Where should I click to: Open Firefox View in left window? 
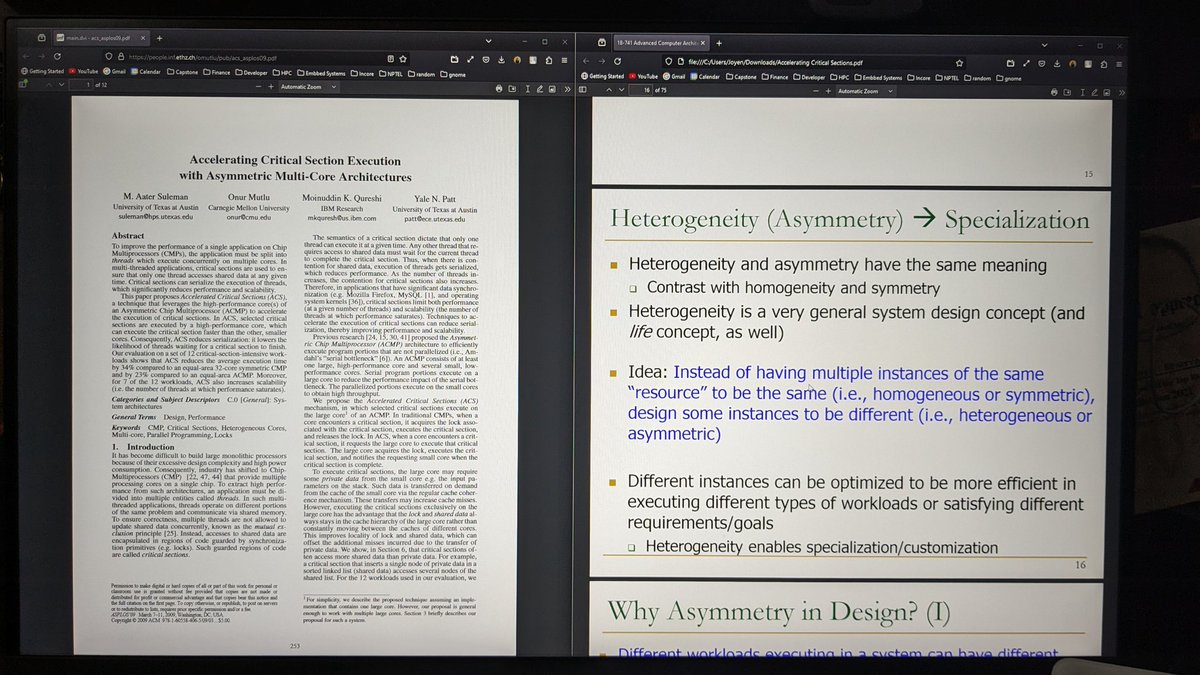pyautogui.click(x=41, y=38)
